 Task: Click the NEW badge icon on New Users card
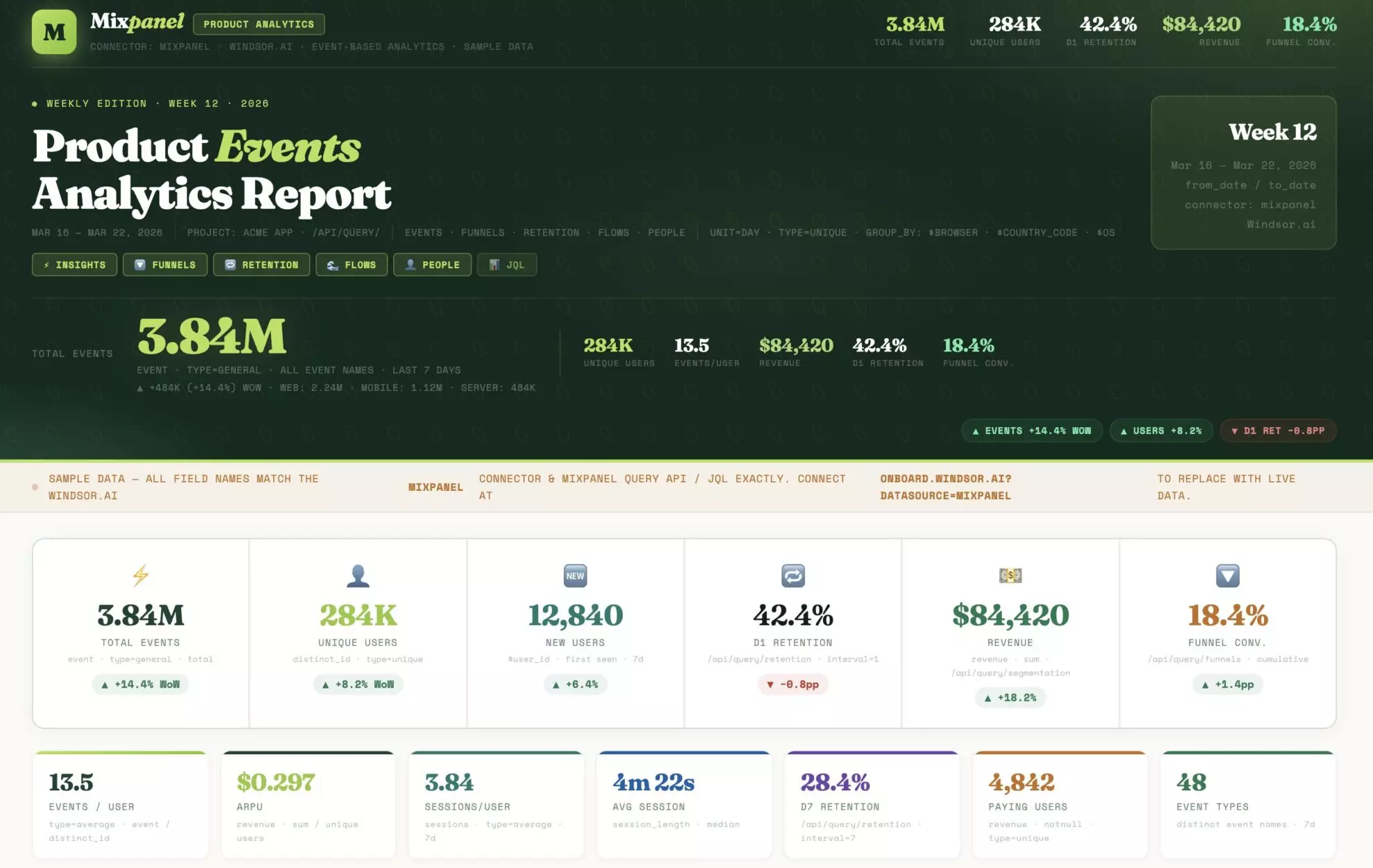pyautogui.click(x=575, y=575)
